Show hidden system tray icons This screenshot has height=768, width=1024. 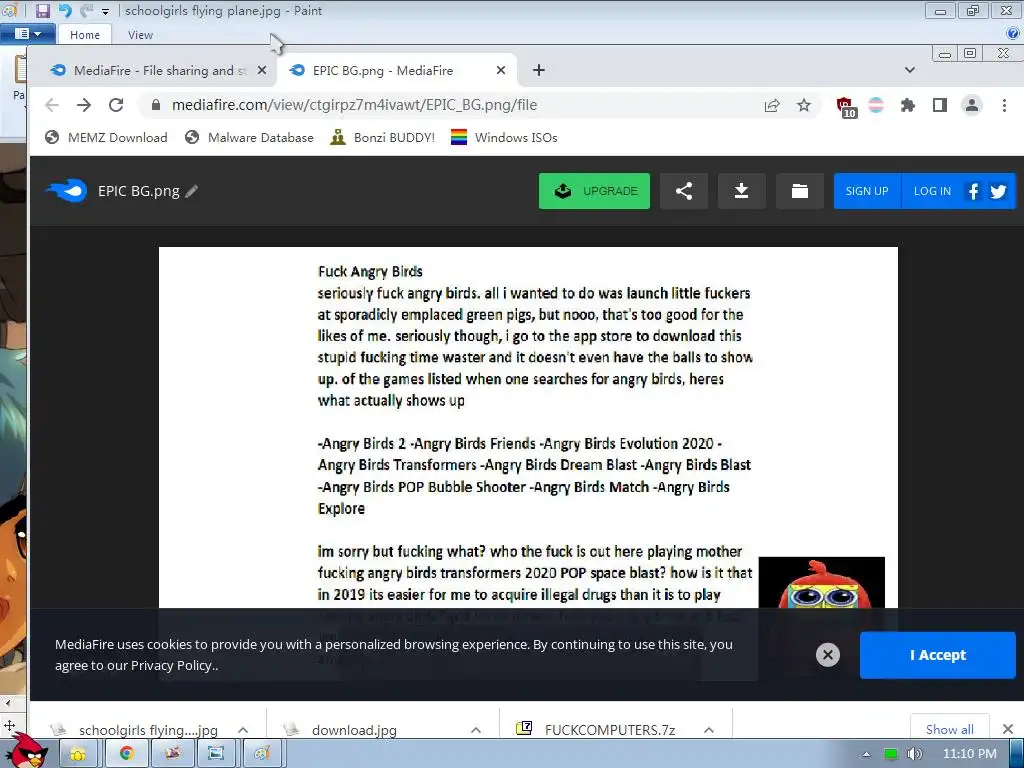[x=866, y=754]
